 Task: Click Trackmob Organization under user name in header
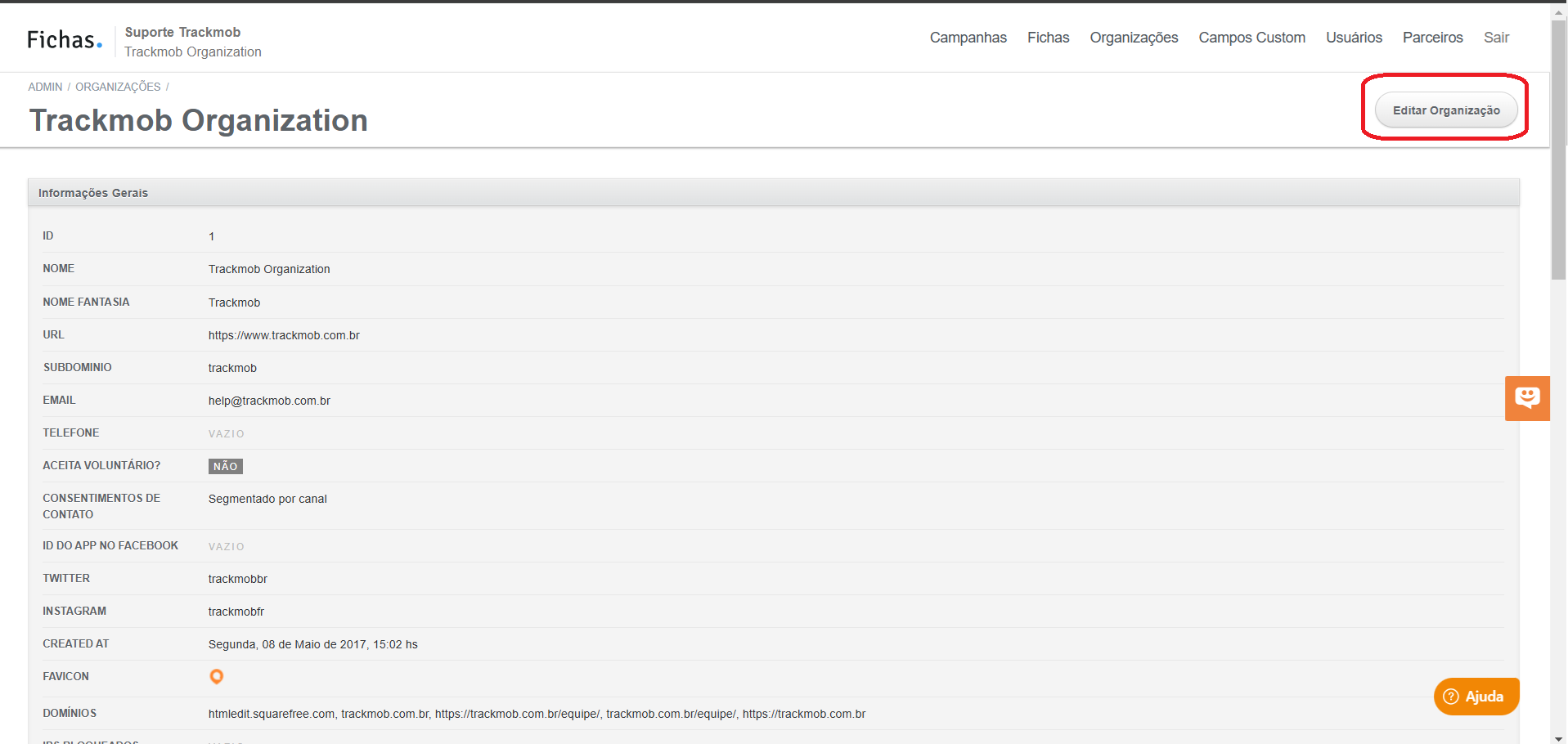[x=193, y=52]
